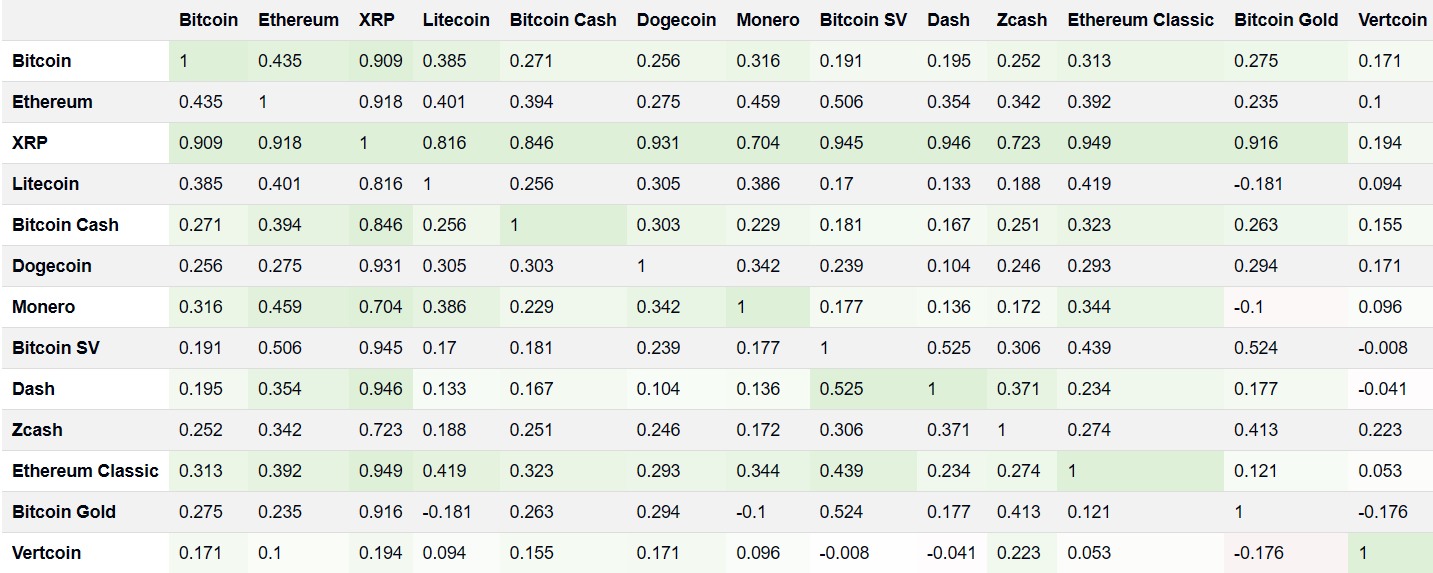Click the Vertcoin column header

[1393, 20]
